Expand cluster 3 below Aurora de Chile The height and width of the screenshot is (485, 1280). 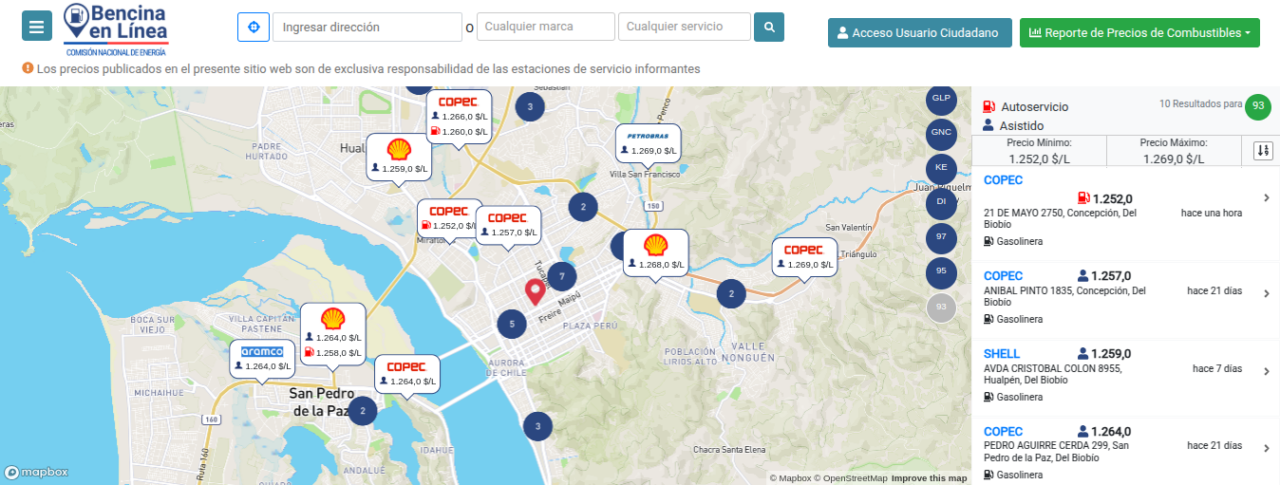pyautogui.click(x=538, y=425)
